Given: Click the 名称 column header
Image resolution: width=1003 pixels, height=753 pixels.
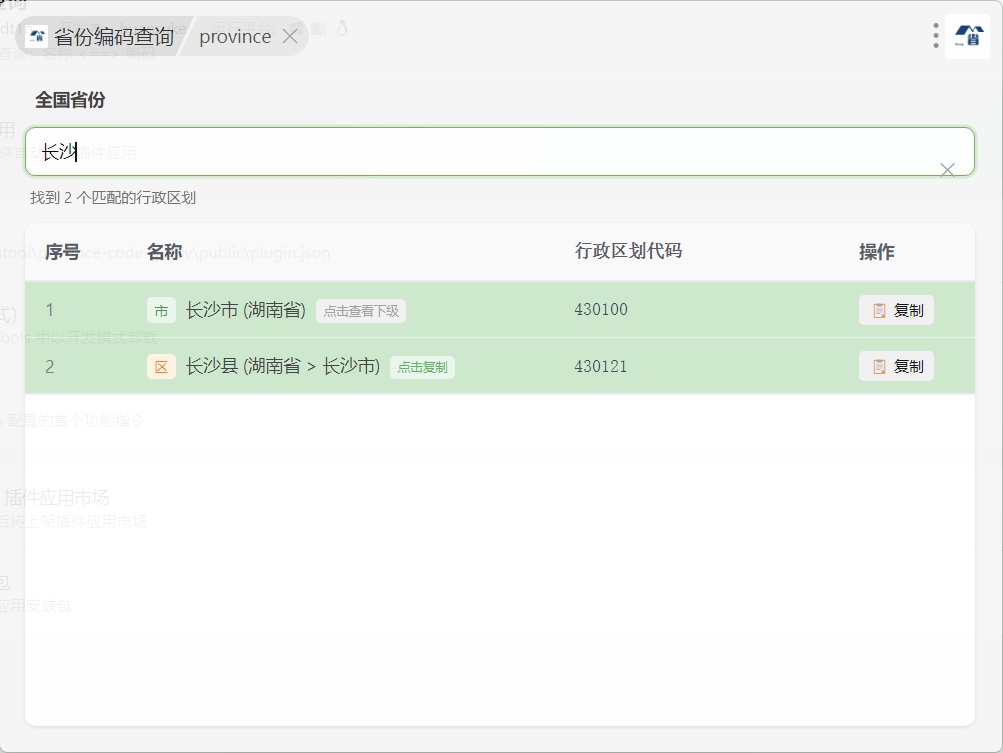Looking at the screenshot, I should click(x=163, y=252).
